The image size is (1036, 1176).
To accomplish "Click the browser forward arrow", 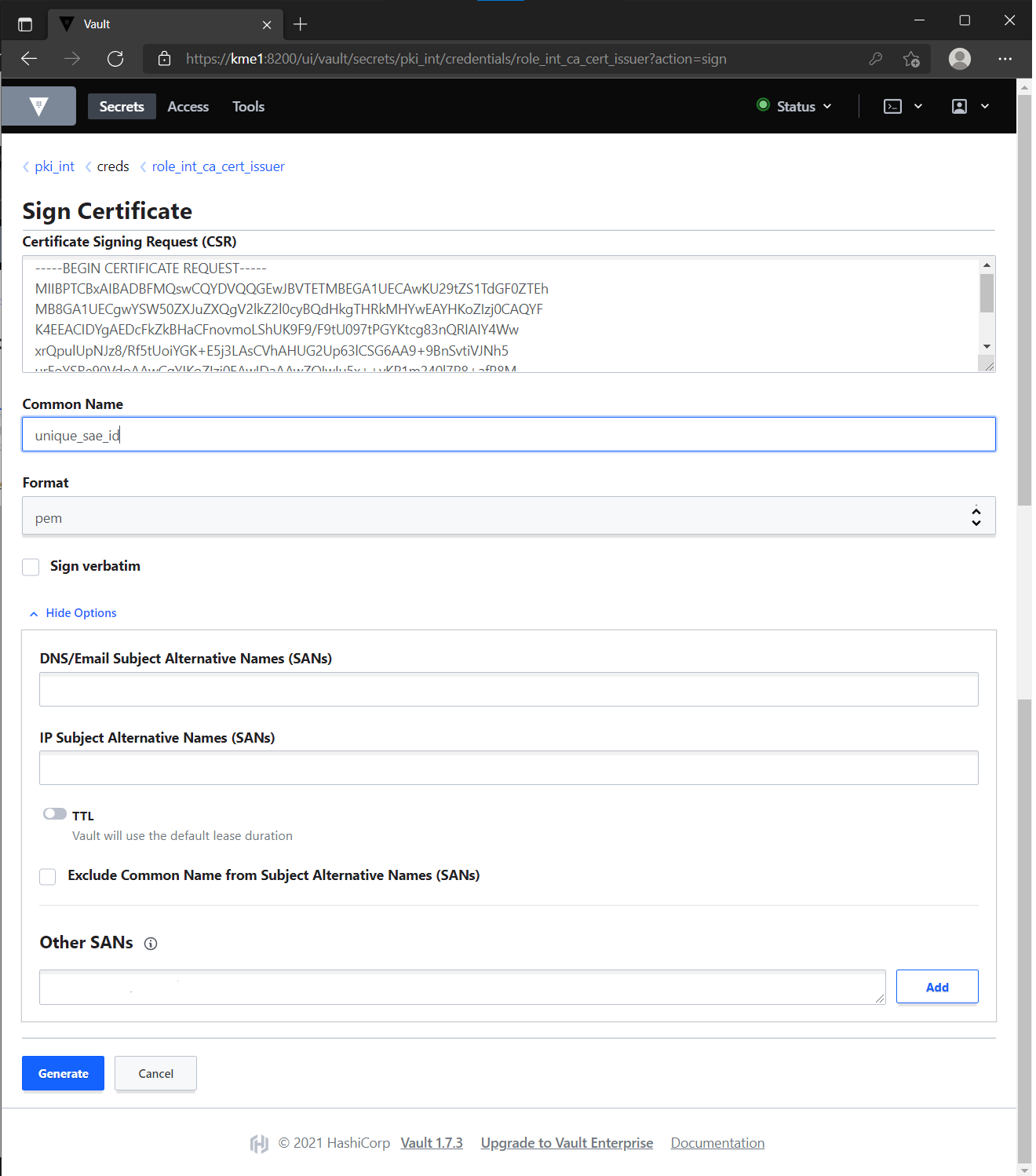I will tap(72, 59).
